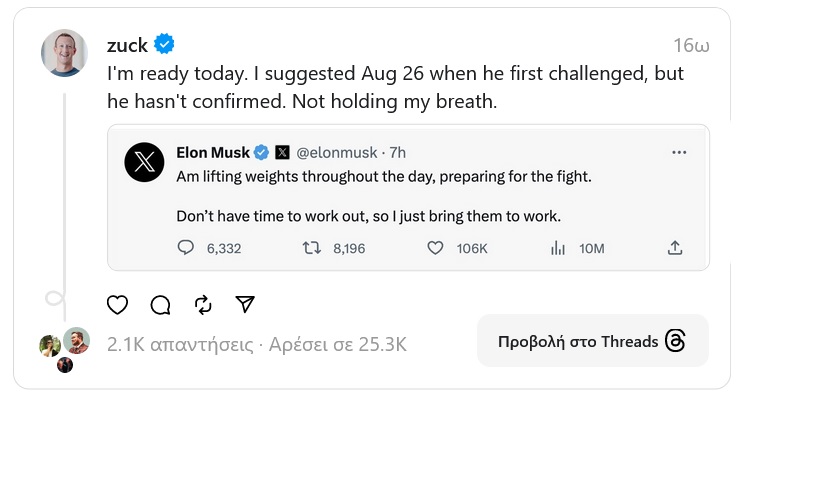Click retweet icon showing 8,196

click(x=312, y=248)
